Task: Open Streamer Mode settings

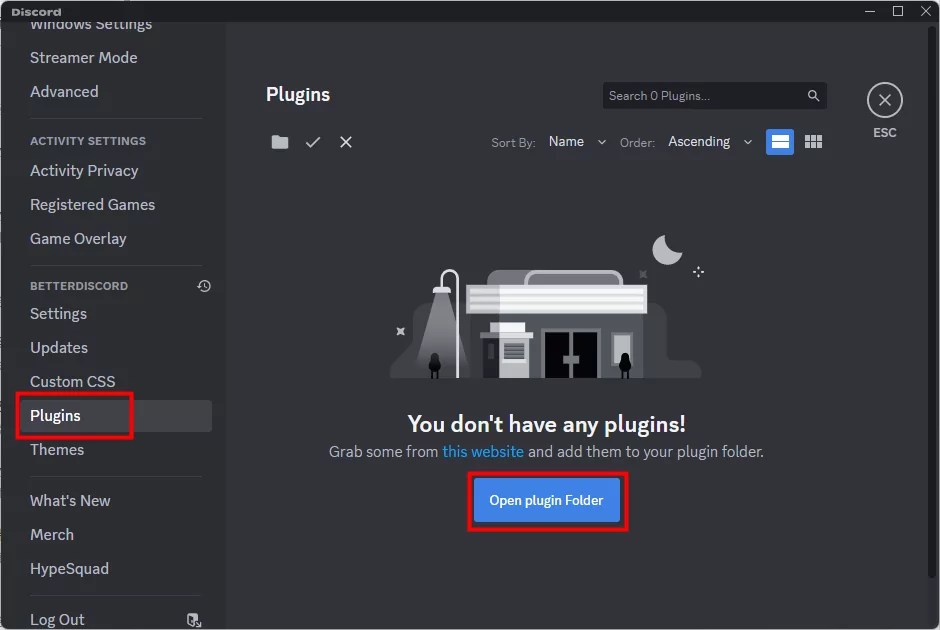Action: [x=84, y=57]
